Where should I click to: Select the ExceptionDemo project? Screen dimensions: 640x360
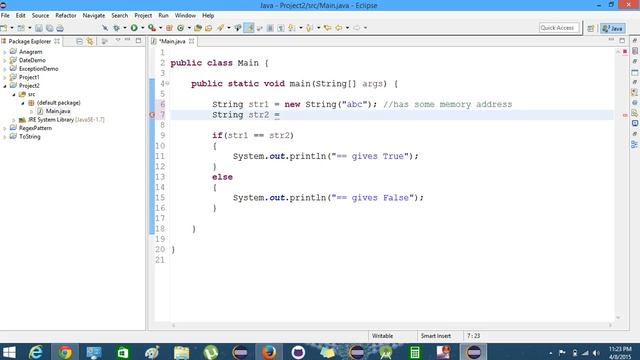[38, 69]
